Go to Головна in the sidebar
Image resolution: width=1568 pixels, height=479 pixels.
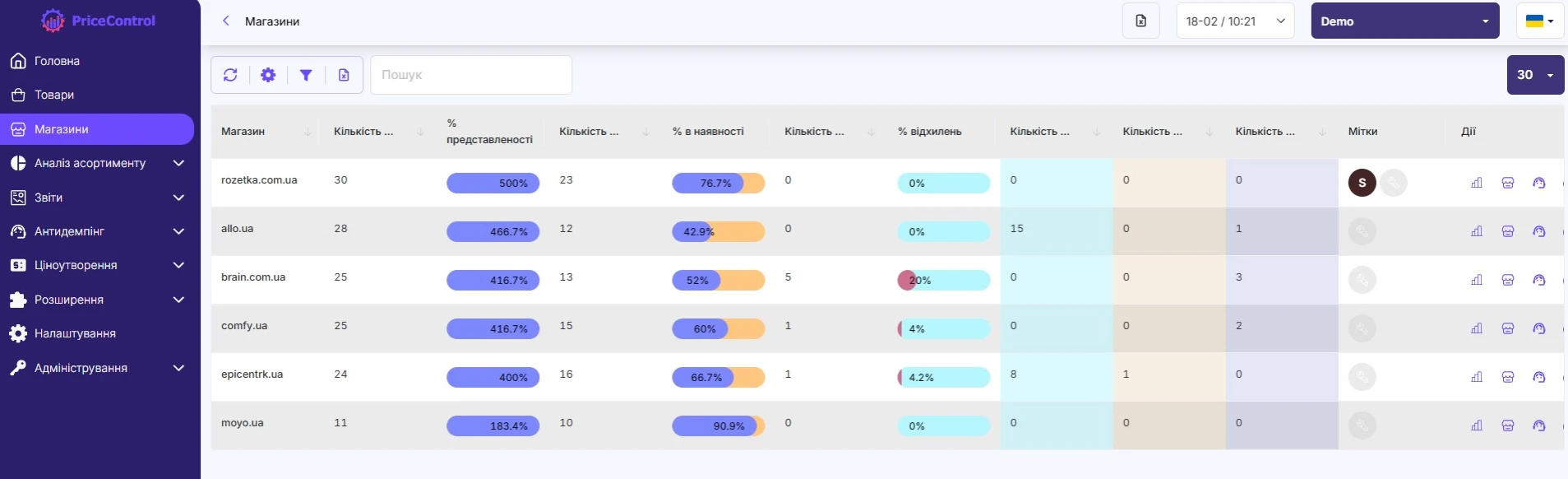coord(97,61)
